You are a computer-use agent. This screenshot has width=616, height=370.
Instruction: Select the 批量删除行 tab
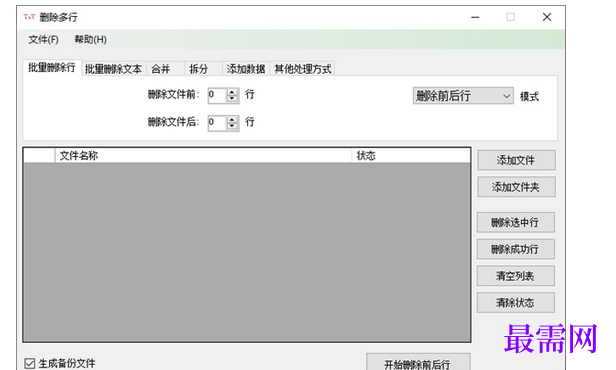point(52,68)
